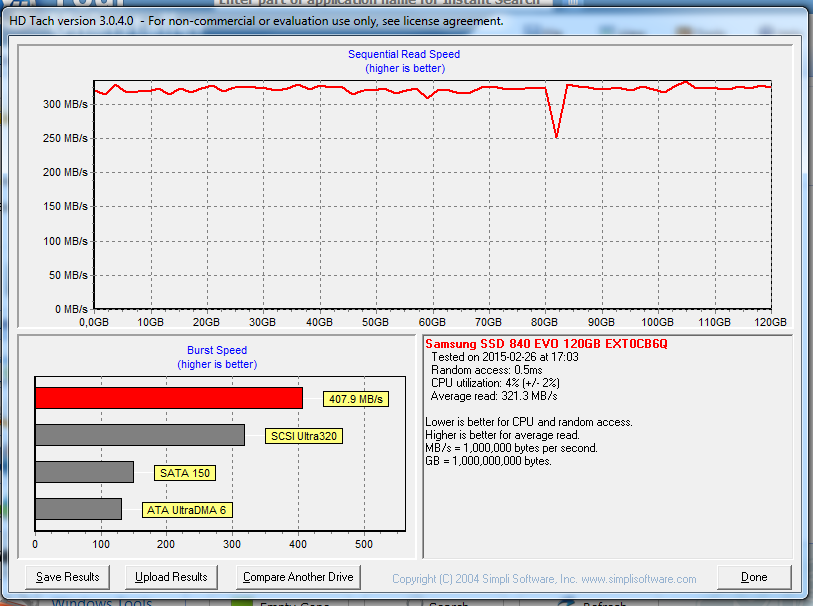Click the 'Random access: 0.5ms' value

pyautogui.click(x=486, y=370)
